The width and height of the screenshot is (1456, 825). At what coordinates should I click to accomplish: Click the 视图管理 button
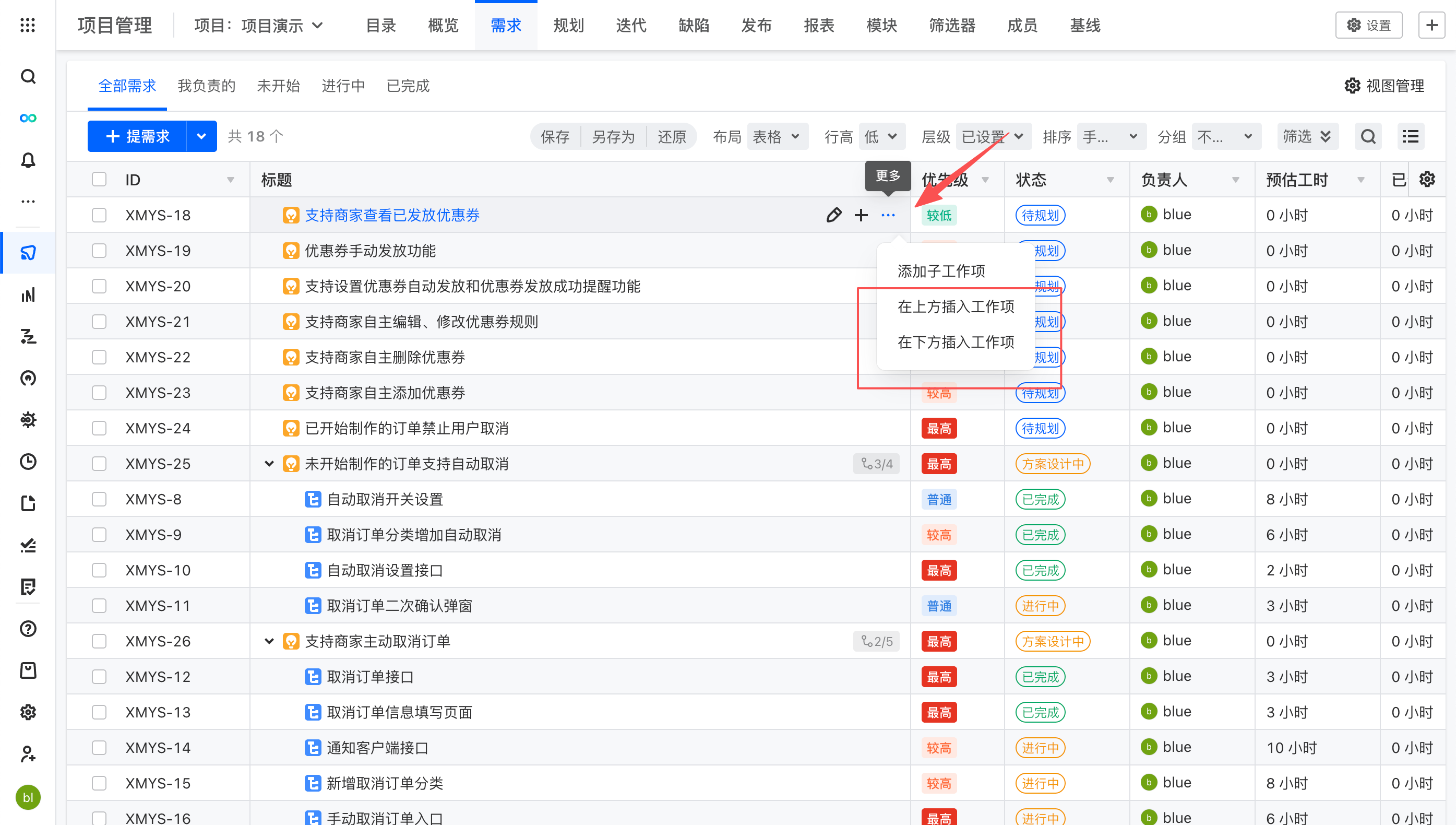1384,86
